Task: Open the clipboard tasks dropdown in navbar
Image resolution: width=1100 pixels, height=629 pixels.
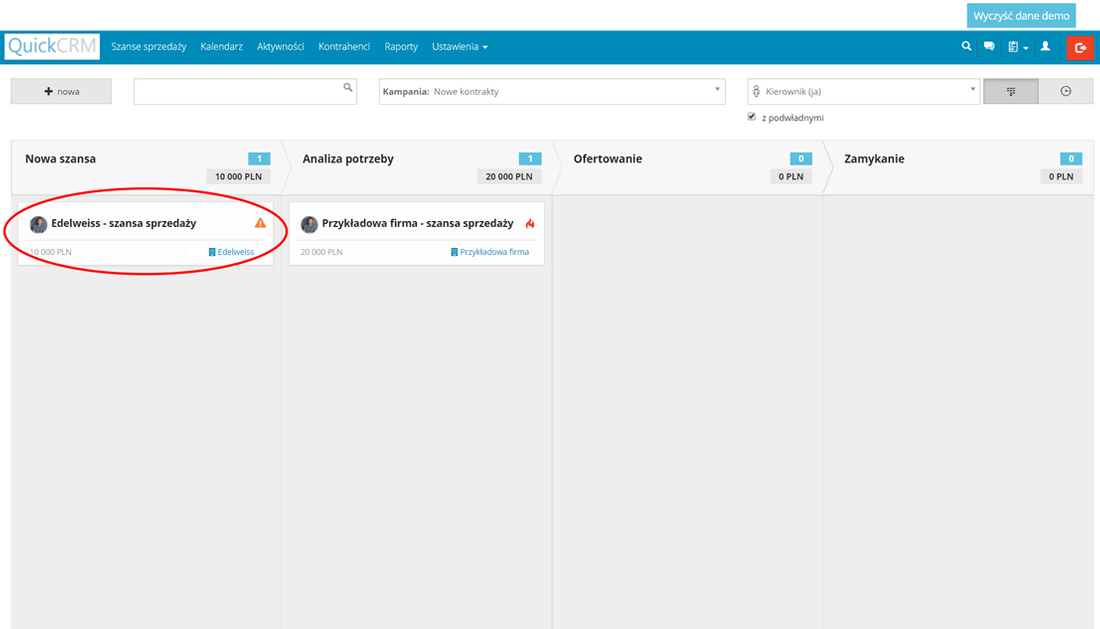Action: point(1018,47)
